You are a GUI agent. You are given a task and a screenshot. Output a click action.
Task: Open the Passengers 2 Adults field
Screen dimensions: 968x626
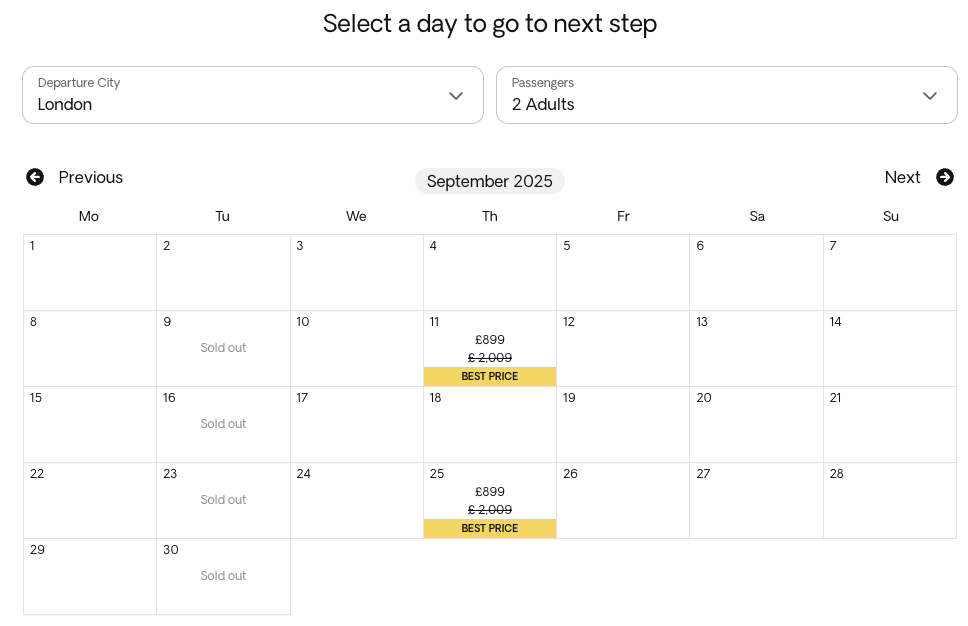(x=727, y=95)
